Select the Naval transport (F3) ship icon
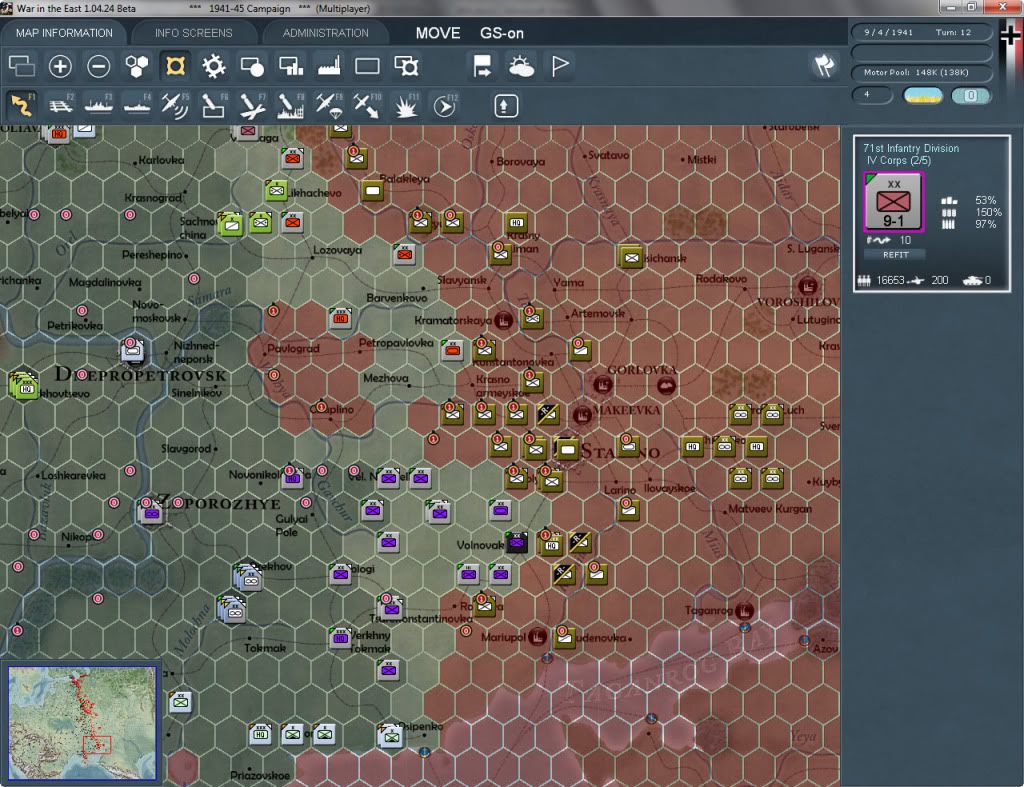This screenshot has height=787, width=1024. tap(99, 105)
